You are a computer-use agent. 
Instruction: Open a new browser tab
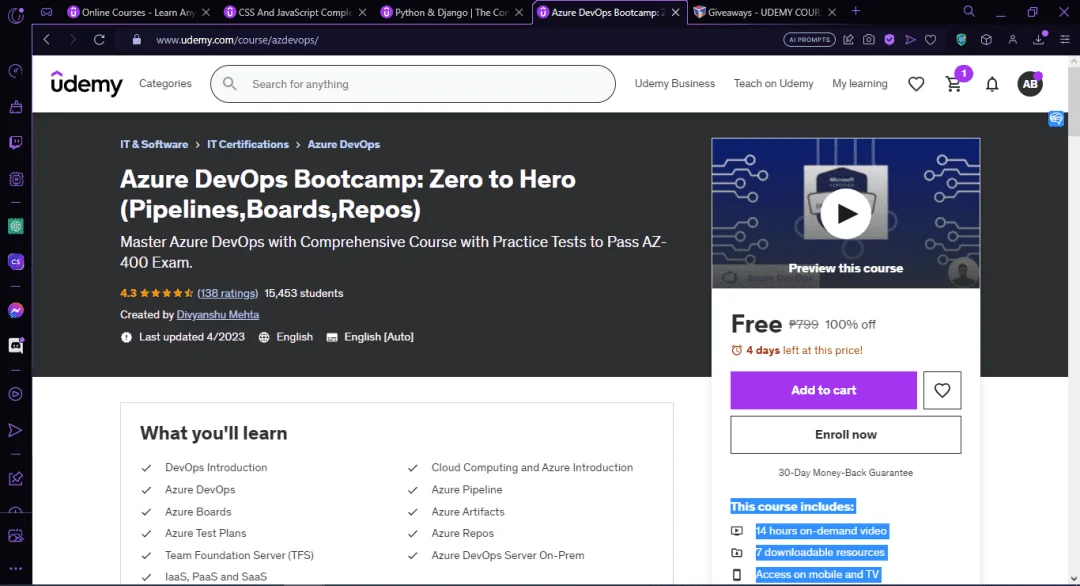(x=855, y=12)
